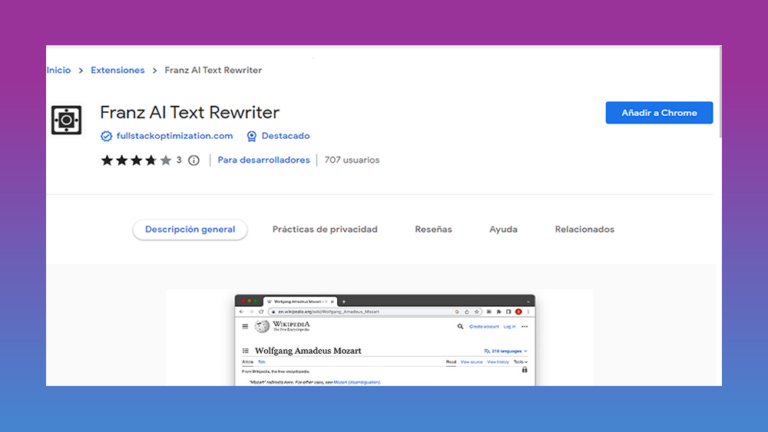Click the red extension icon in preview toolbar
This screenshot has width=768, height=432.
coord(518,312)
